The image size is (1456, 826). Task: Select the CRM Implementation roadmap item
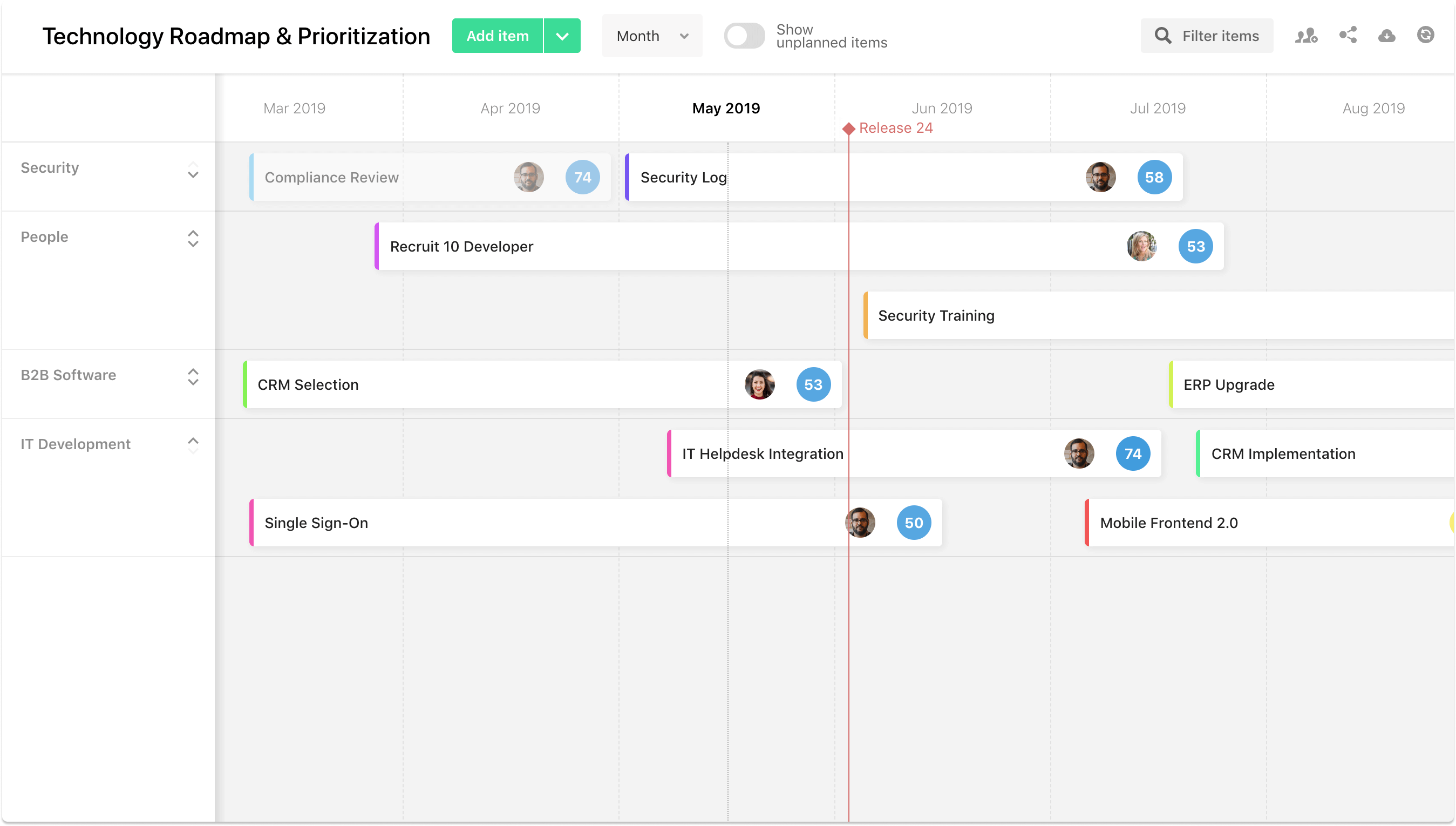coord(1283,453)
